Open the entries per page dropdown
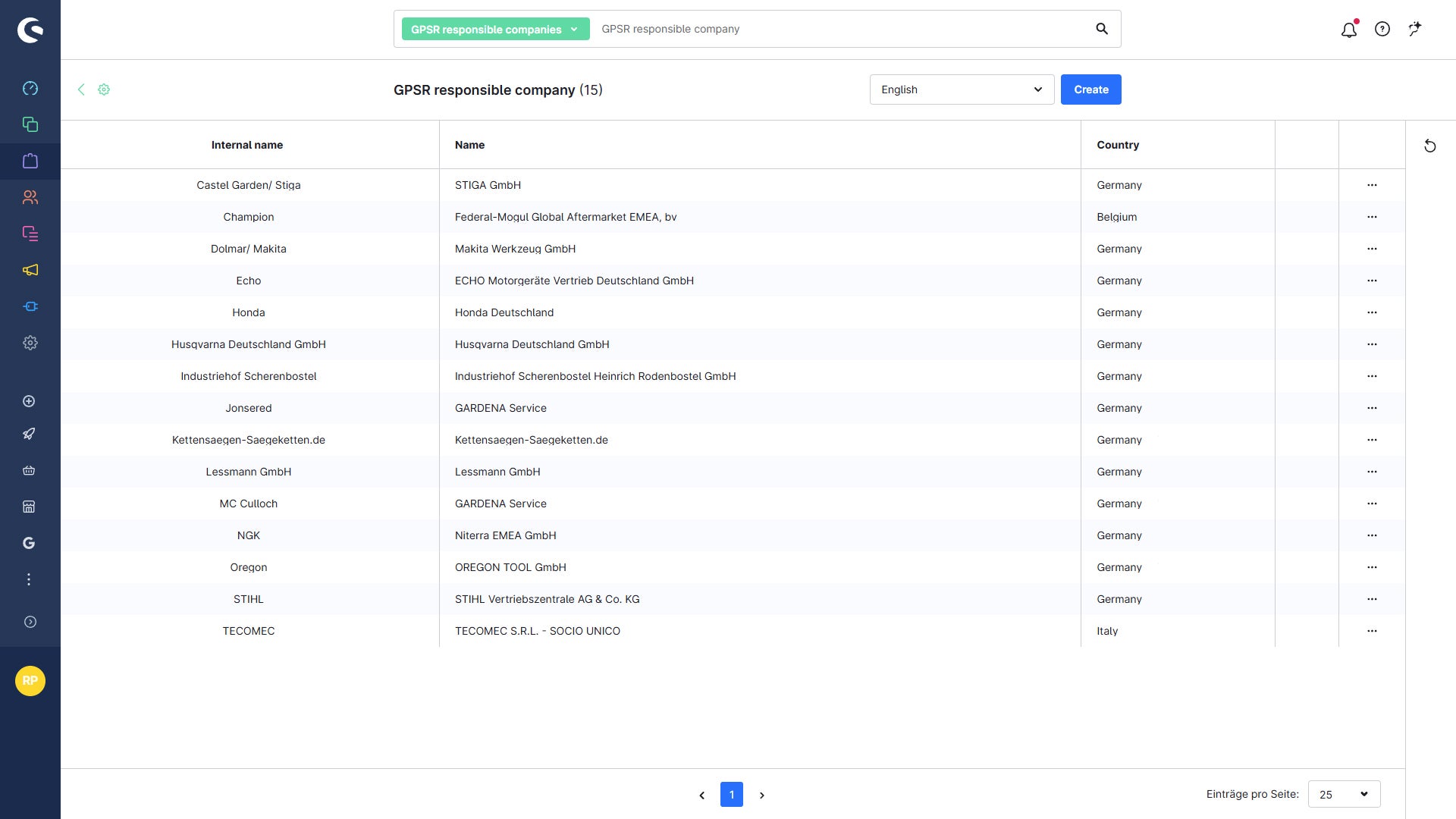The image size is (1456, 819). 1344,794
